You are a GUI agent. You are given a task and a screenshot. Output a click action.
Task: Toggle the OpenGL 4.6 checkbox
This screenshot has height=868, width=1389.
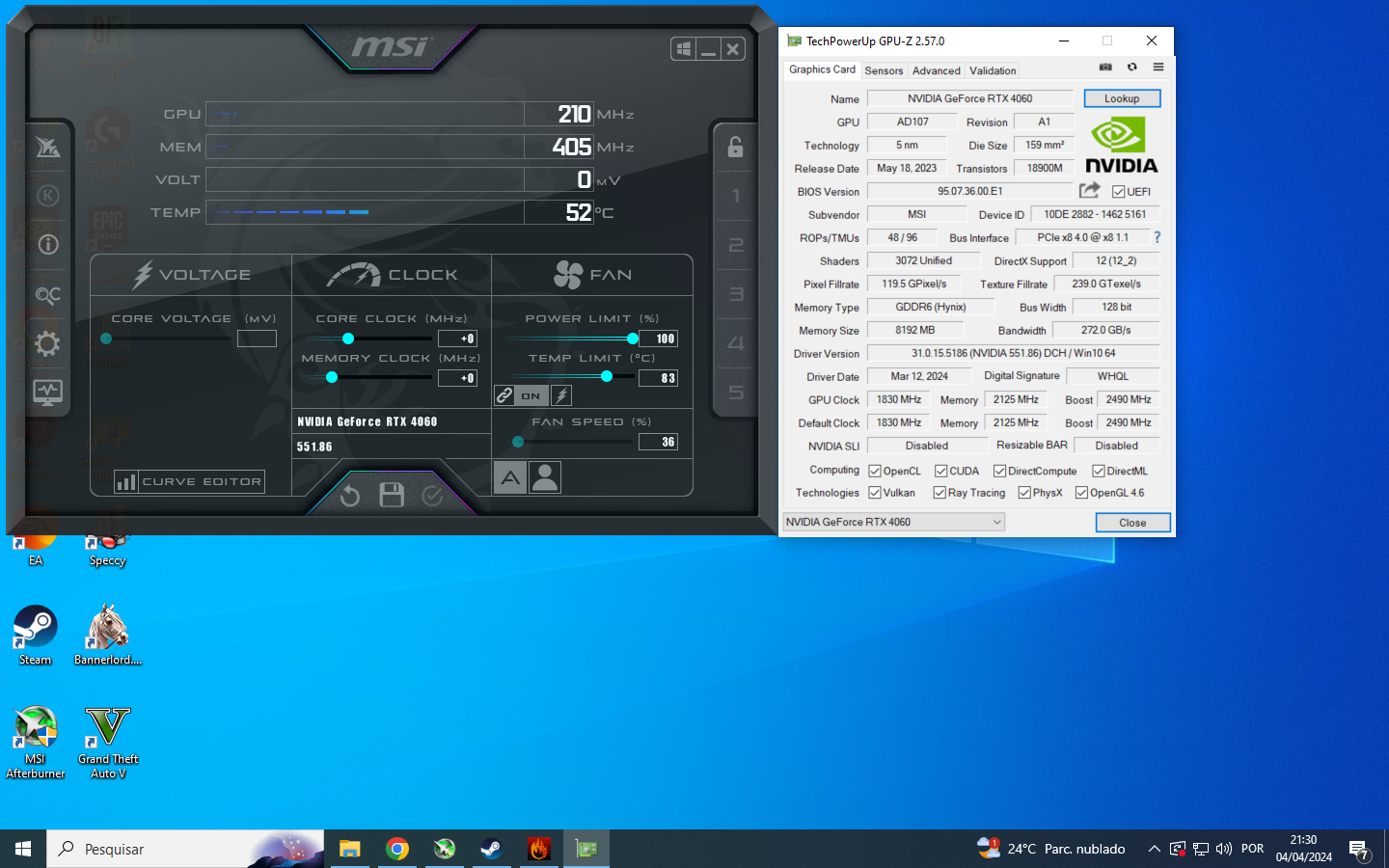tap(1081, 493)
